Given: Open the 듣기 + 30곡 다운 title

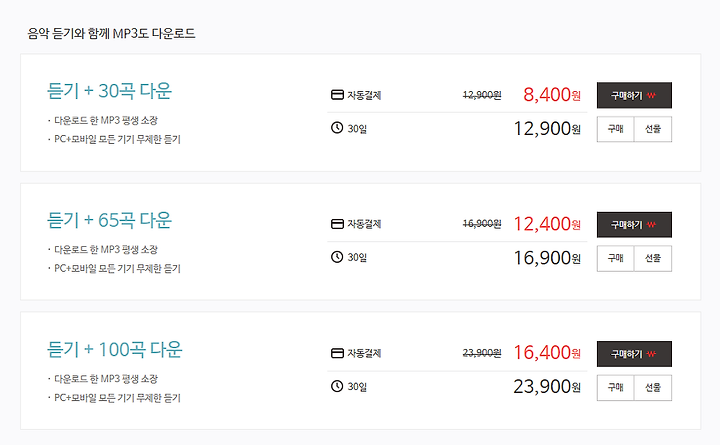Looking at the screenshot, I should point(109,91).
